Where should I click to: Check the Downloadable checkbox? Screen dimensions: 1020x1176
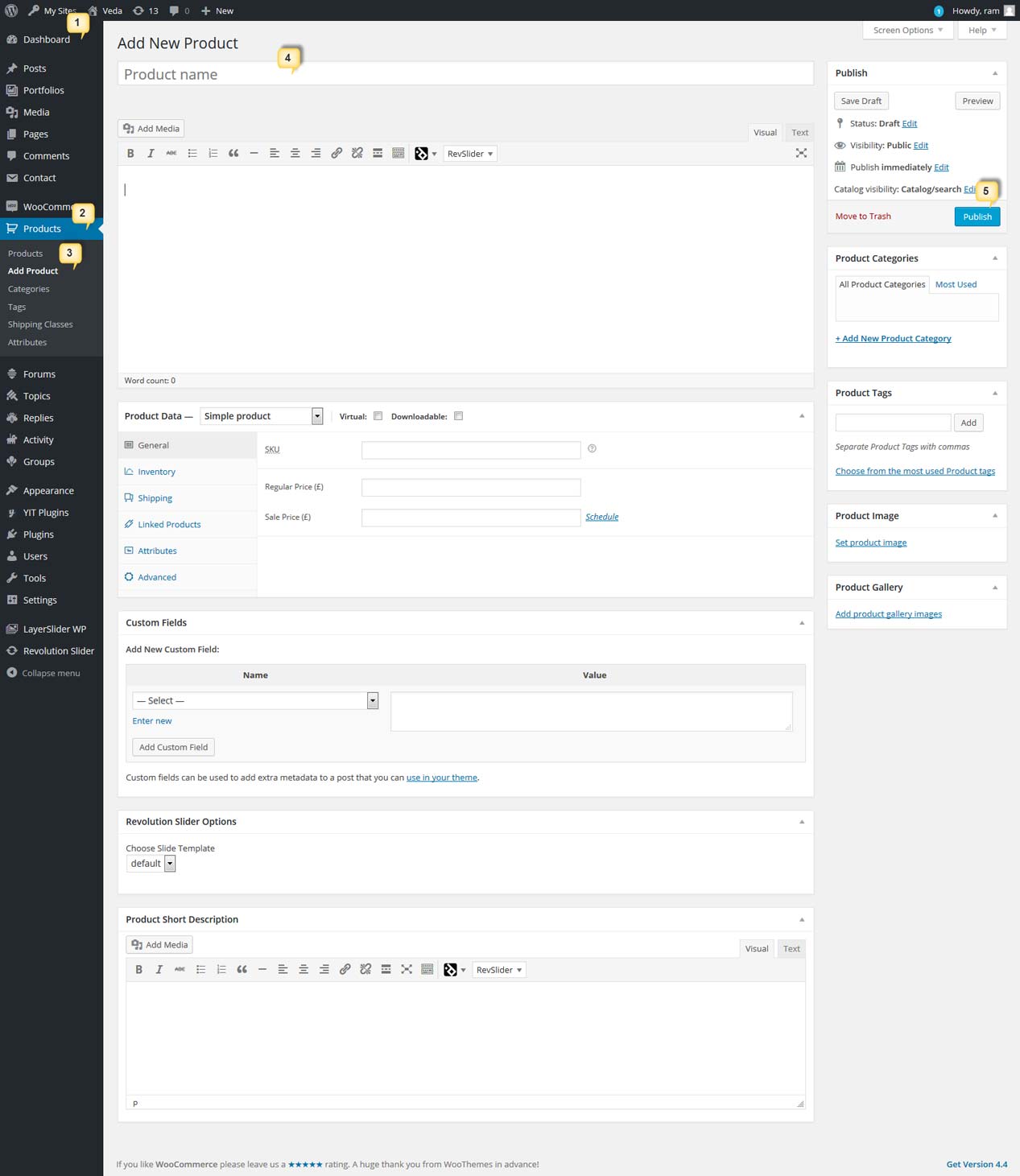point(458,416)
